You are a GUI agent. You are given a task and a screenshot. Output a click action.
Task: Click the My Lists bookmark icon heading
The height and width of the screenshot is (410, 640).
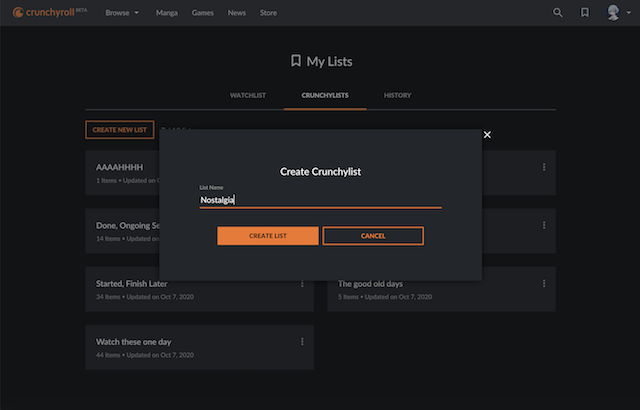296,61
